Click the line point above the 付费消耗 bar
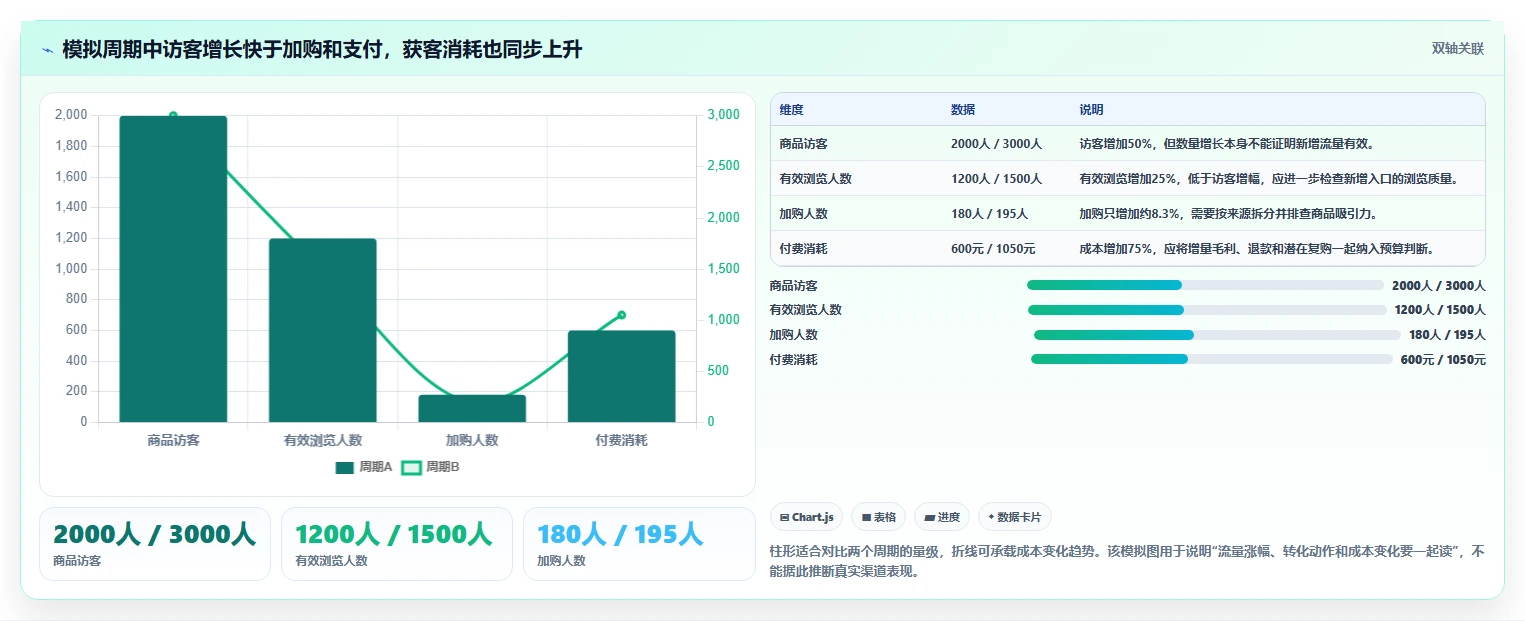The width and height of the screenshot is (1525, 621). (x=621, y=315)
